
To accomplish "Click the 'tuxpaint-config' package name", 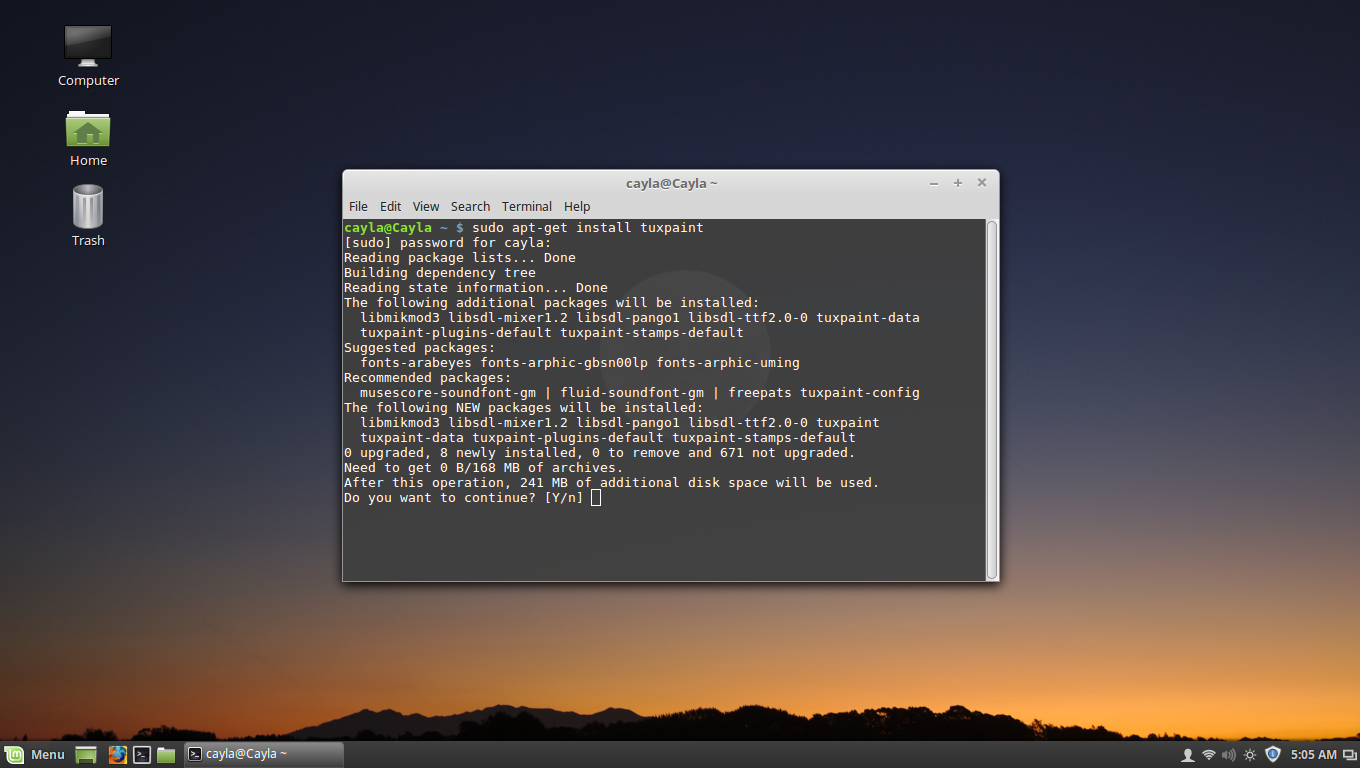I will tap(860, 392).
